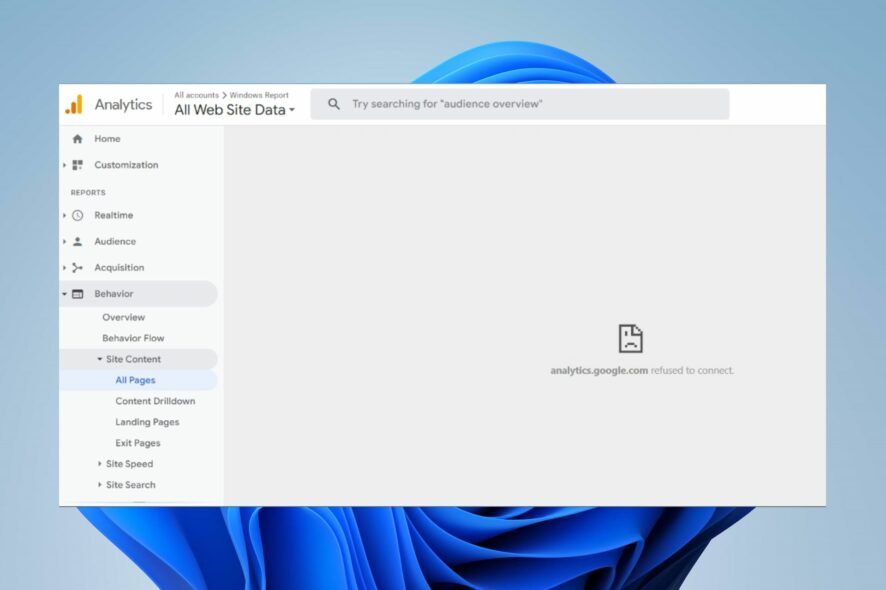The width and height of the screenshot is (886, 590).
Task: Click the search magnifier icon
Action: pyautogui.click(x=334, y=104)
